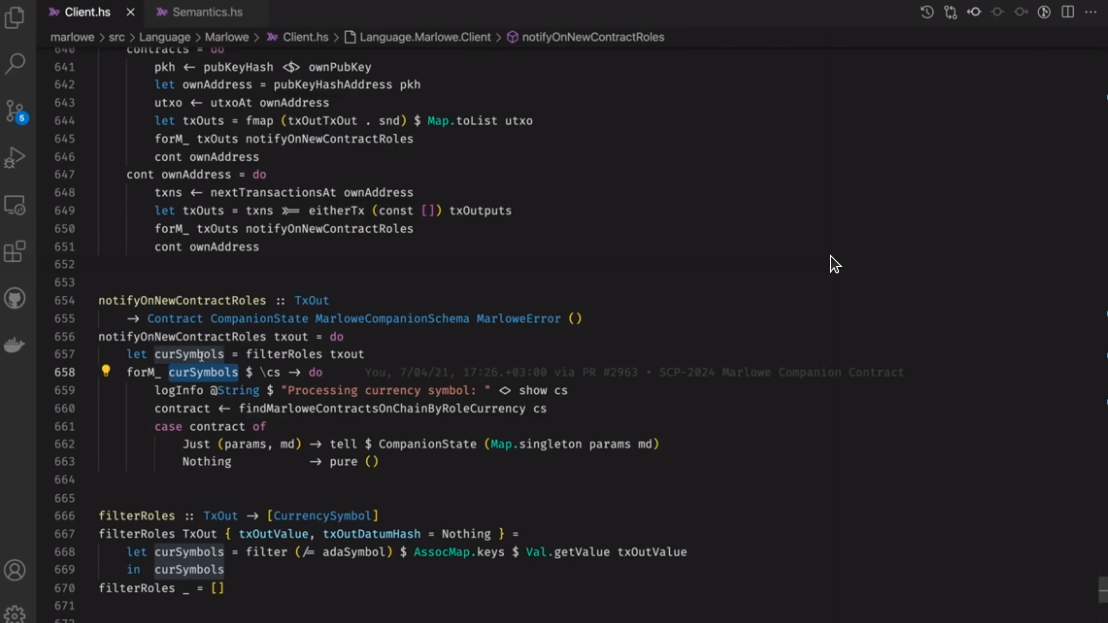Open file history clock icon in toolbar
Viewport: 1108px width, 623px height.
pos(927,12)
